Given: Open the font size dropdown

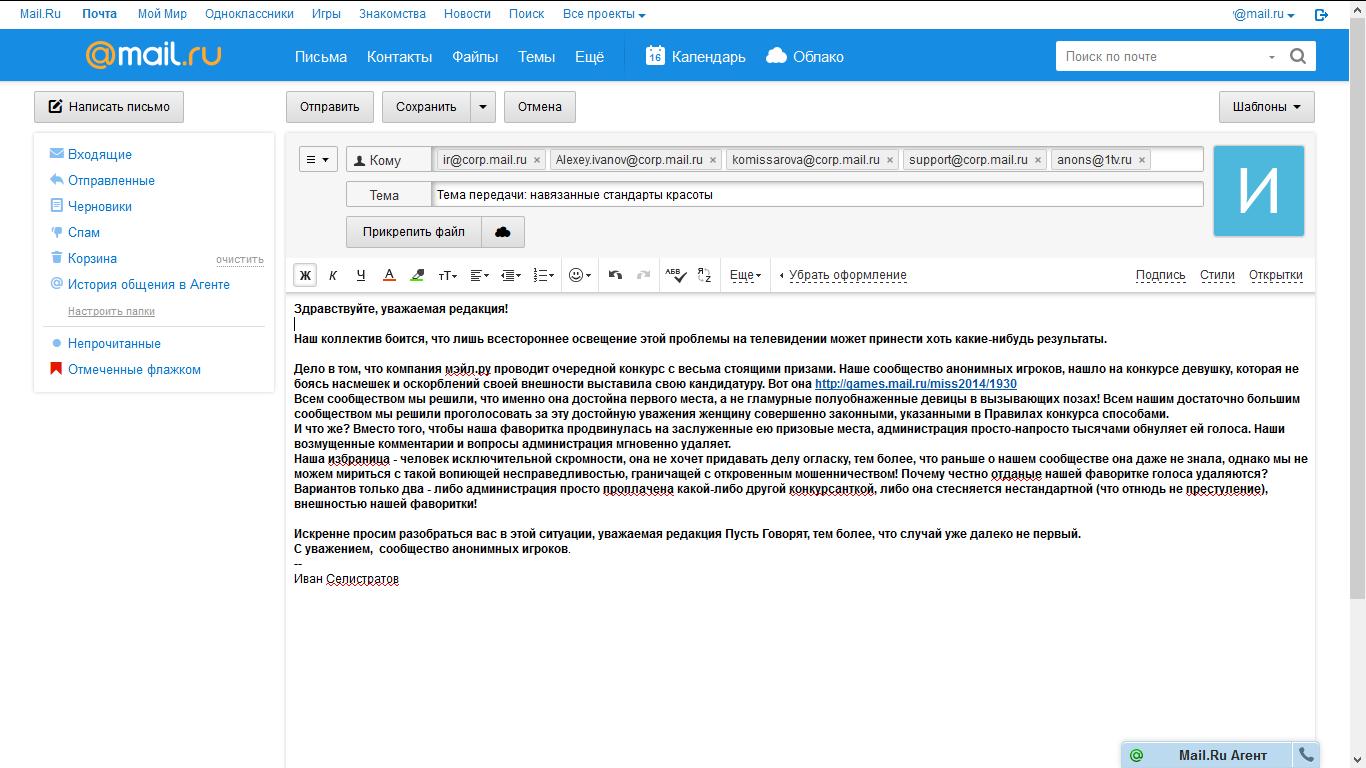Looking at the screenshot, I should pyautogui.click(x=448, y=275).
